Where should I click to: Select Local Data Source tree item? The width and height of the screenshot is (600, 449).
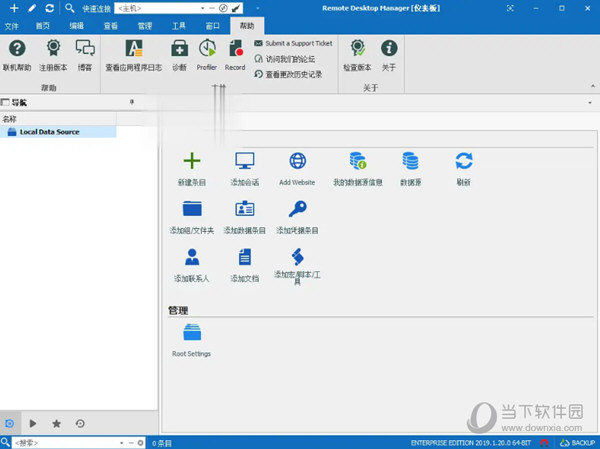[x=58, y=132]
